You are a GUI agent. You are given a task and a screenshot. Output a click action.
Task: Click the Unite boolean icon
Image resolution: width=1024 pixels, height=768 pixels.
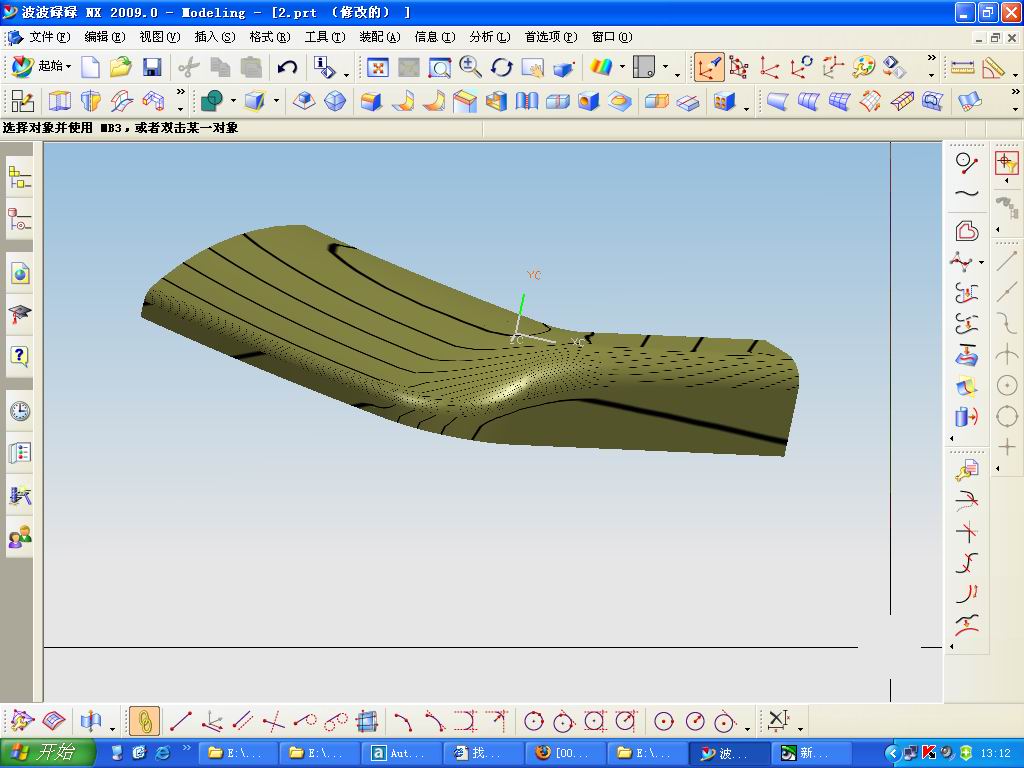tap(212, 101)
